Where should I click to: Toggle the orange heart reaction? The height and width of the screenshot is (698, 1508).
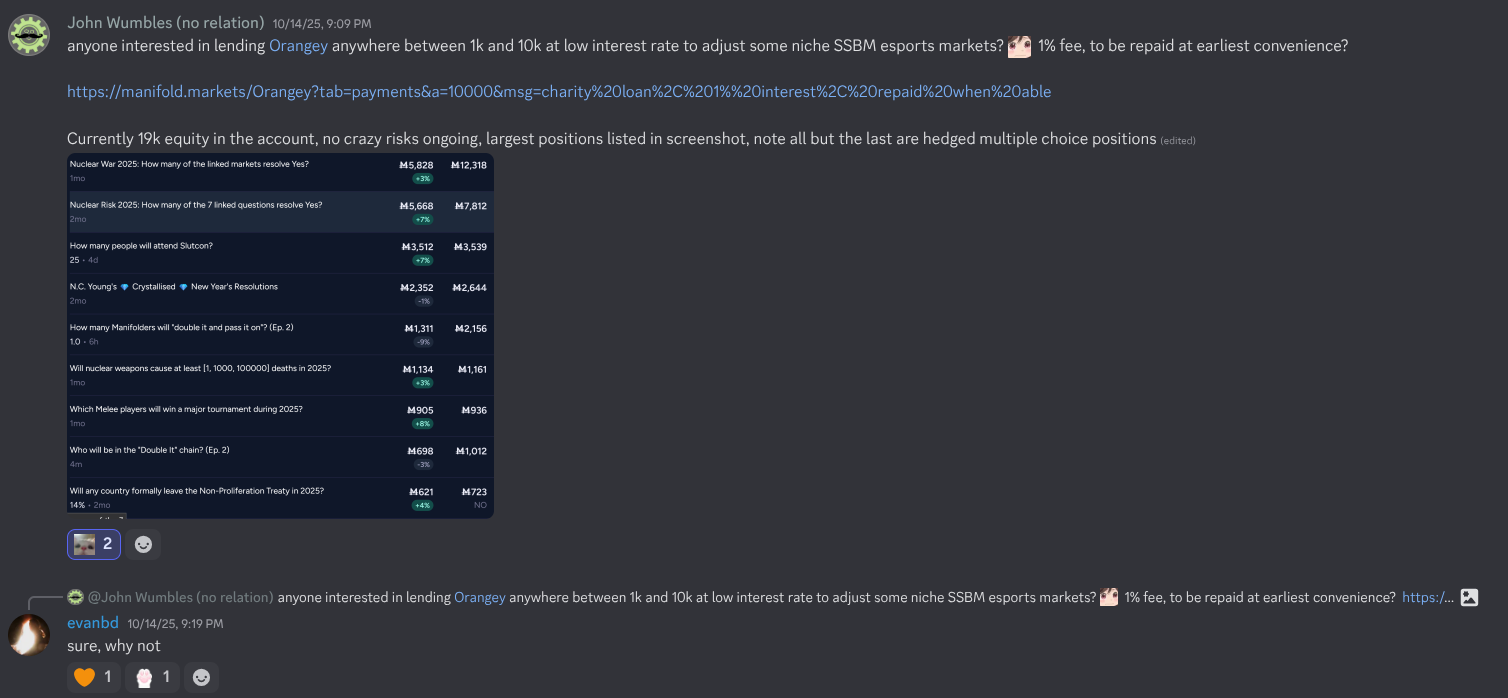pyautogui.click(x=94, y=677)
